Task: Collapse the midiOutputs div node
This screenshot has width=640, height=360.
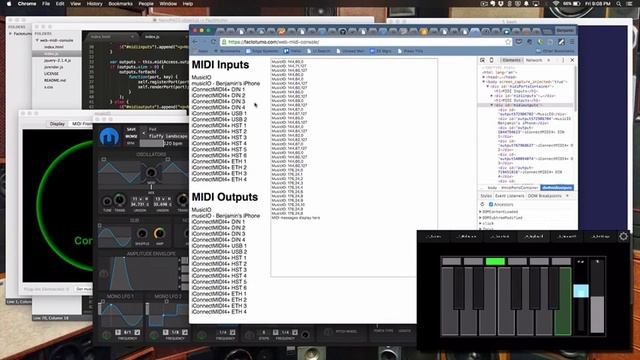Action: [x=492, y=105]
